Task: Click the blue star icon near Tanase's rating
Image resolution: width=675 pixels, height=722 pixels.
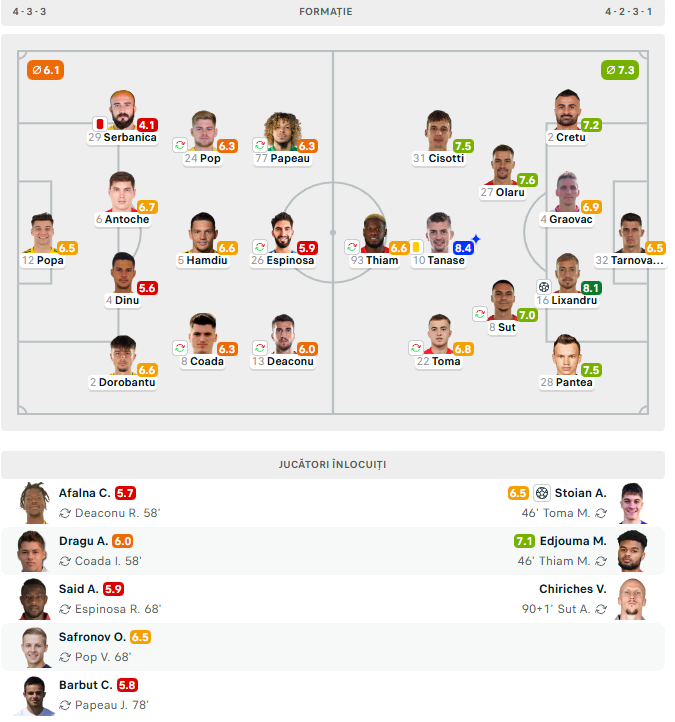Action: tap(476, 239)
